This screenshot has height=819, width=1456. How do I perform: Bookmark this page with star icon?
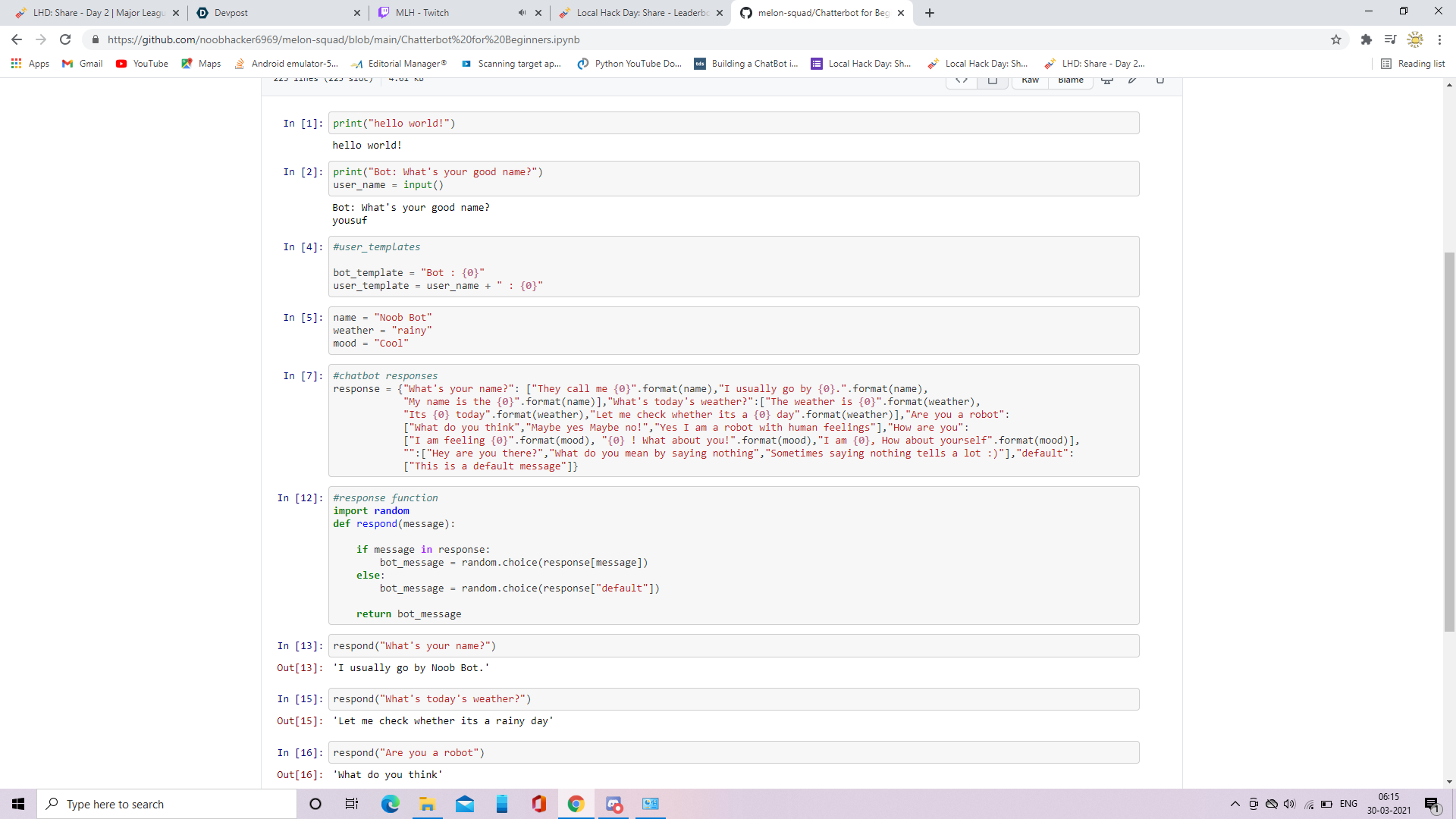(x=1336, y=39)
